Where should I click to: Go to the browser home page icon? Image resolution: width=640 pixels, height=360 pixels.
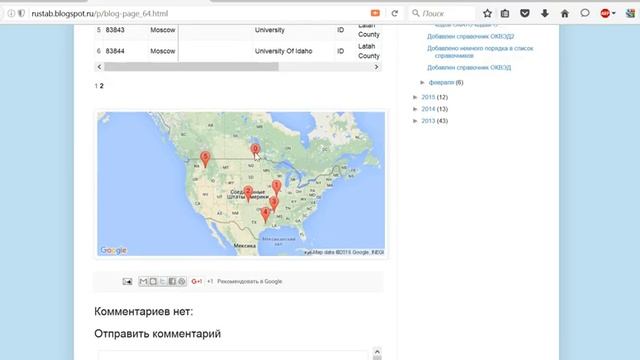pyautogui.click(x=565, y=13)
